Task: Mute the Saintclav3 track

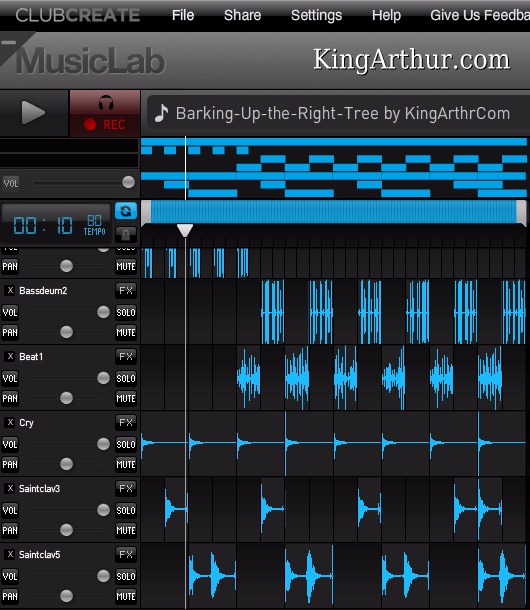Action: [126, 531]
